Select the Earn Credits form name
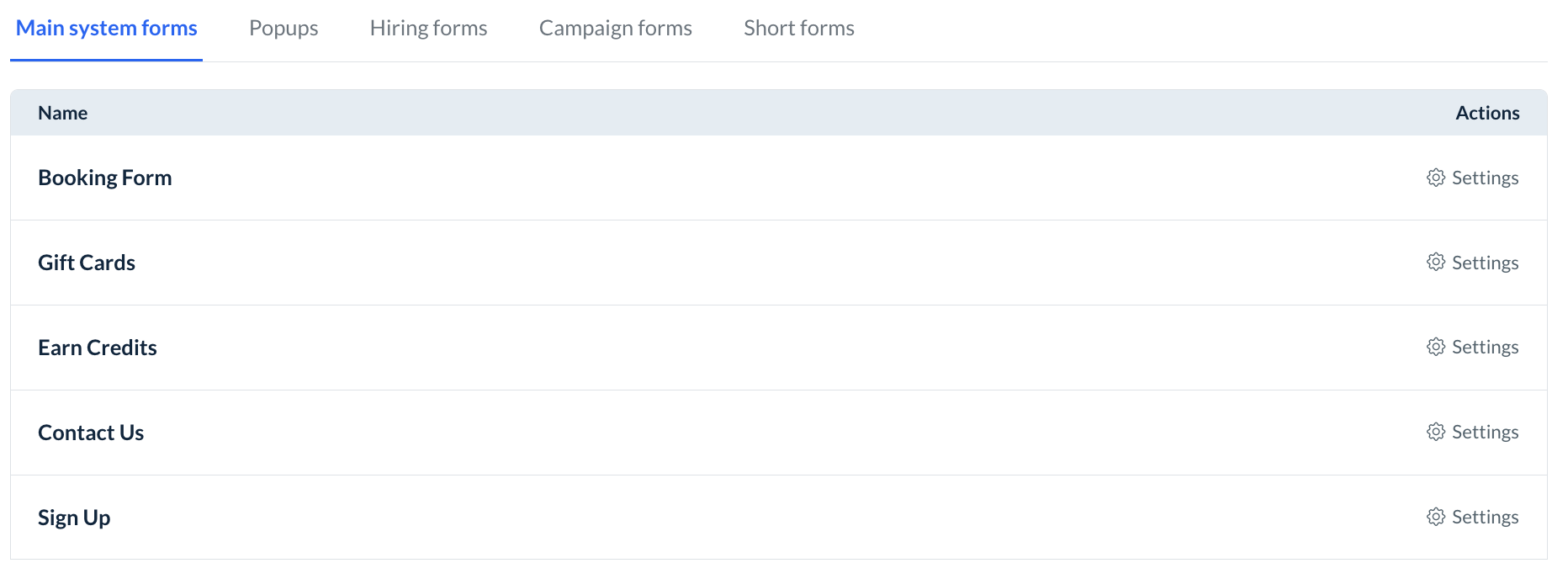The image size is (1568, 579). [98, 348]
